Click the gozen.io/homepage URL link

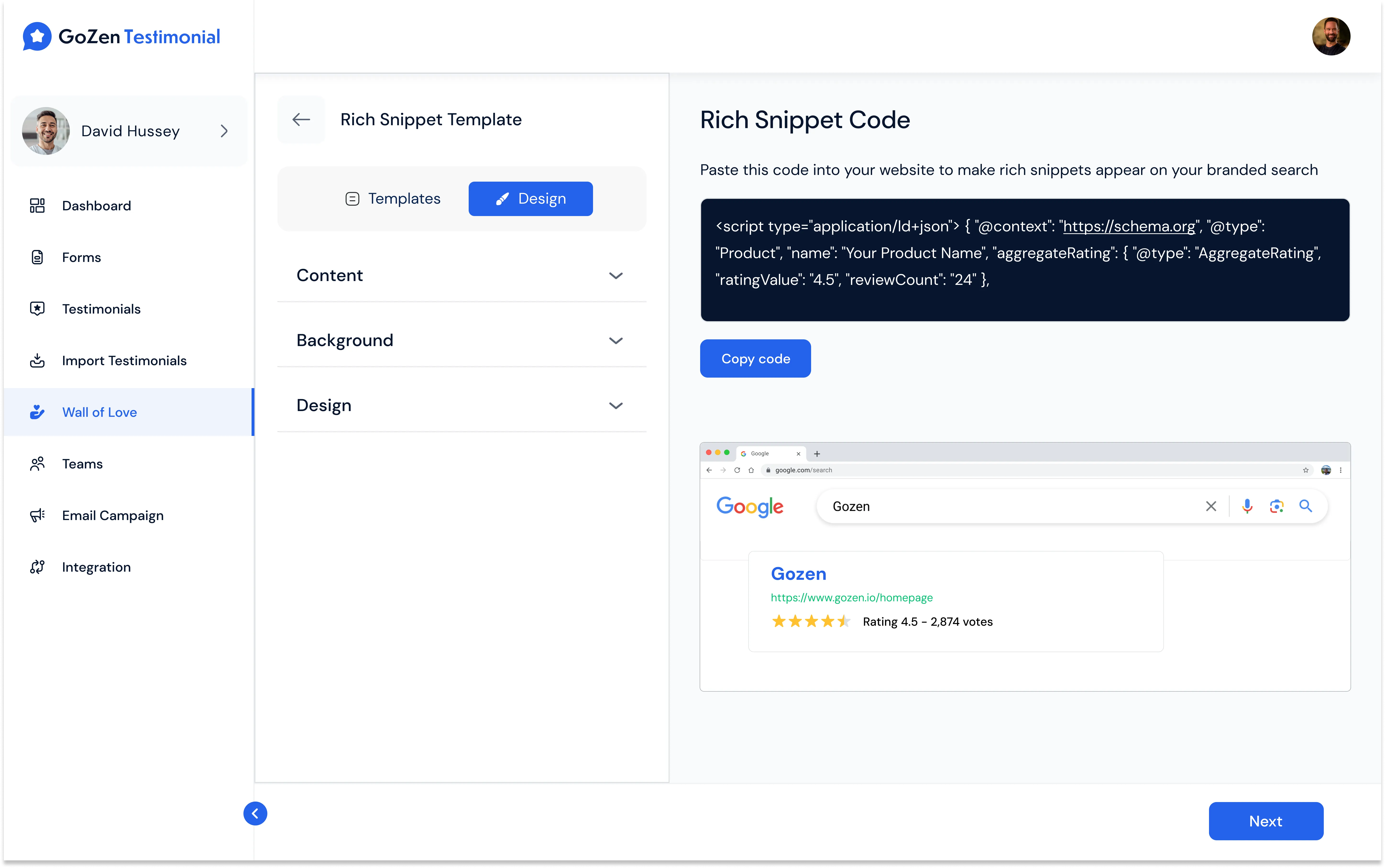(x=852, y=598)
